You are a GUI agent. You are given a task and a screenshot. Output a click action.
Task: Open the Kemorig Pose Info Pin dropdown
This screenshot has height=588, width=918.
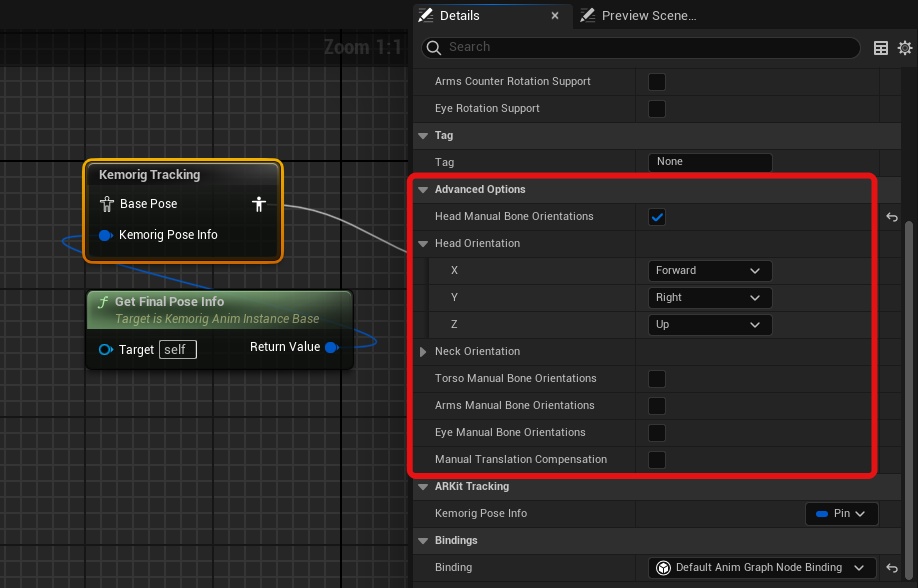pyautogui.click(x=841, y=514)
